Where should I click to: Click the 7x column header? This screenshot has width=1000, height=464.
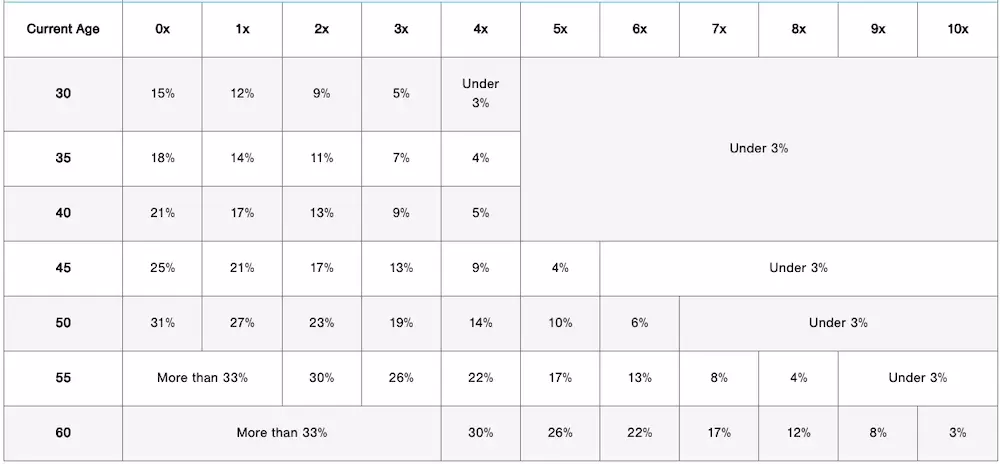pyautogui.click(x=719, y=29)
